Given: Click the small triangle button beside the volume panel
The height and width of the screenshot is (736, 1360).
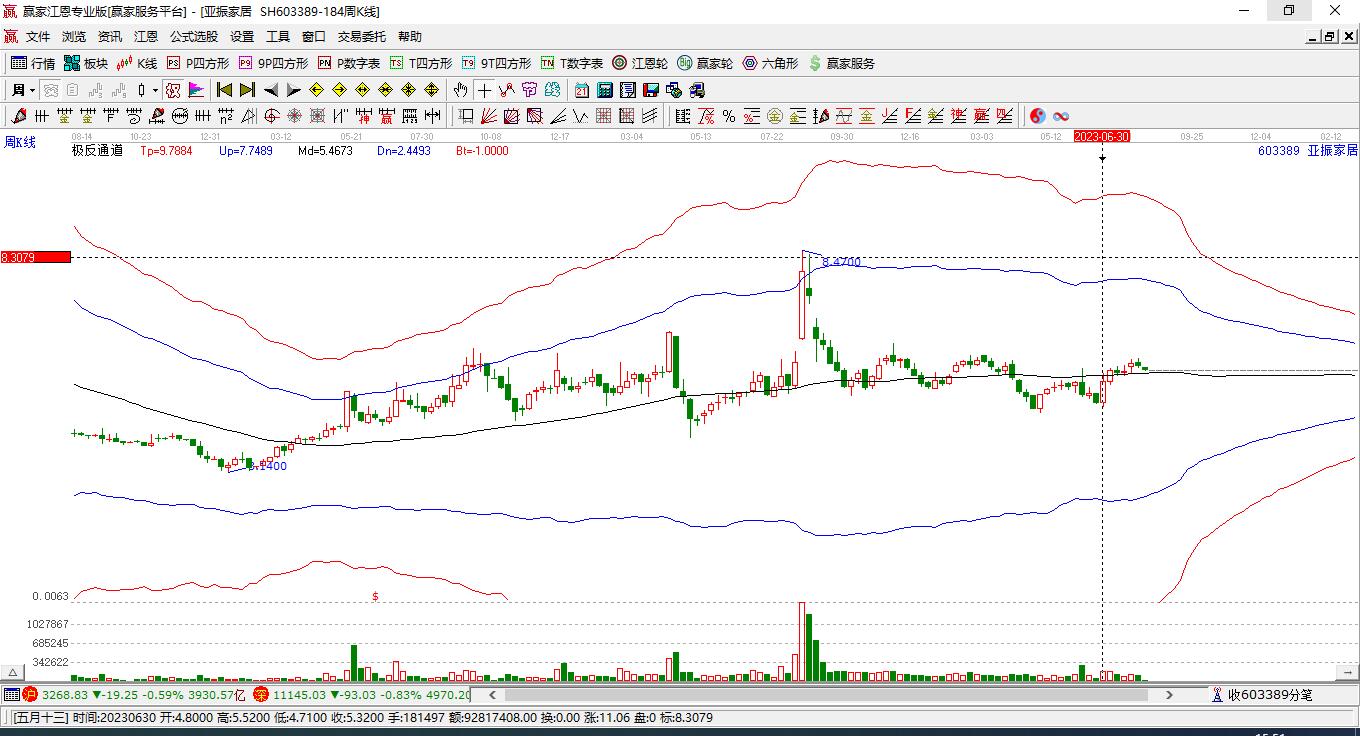Looking at the screenshot, I should tap(13, 673).
